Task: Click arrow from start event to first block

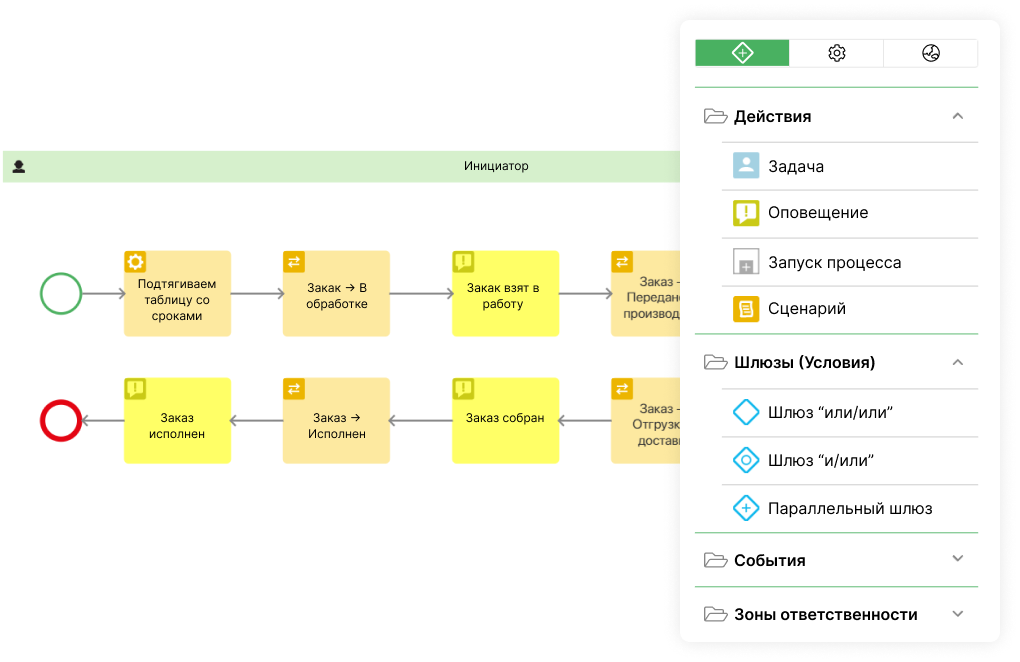Action: (103, 293)
